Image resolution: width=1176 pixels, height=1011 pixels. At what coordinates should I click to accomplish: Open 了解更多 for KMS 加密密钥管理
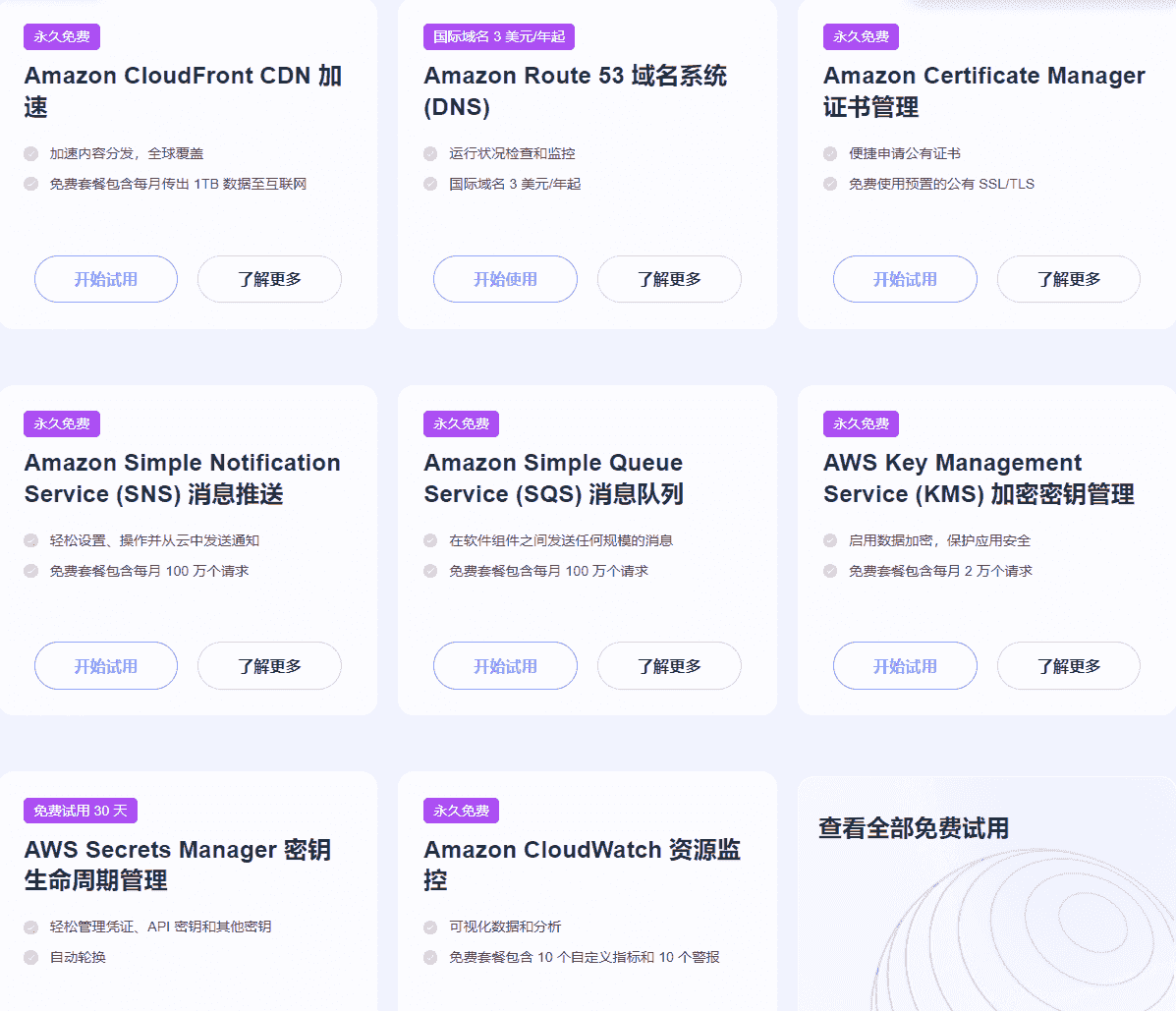coord(1068,666)
